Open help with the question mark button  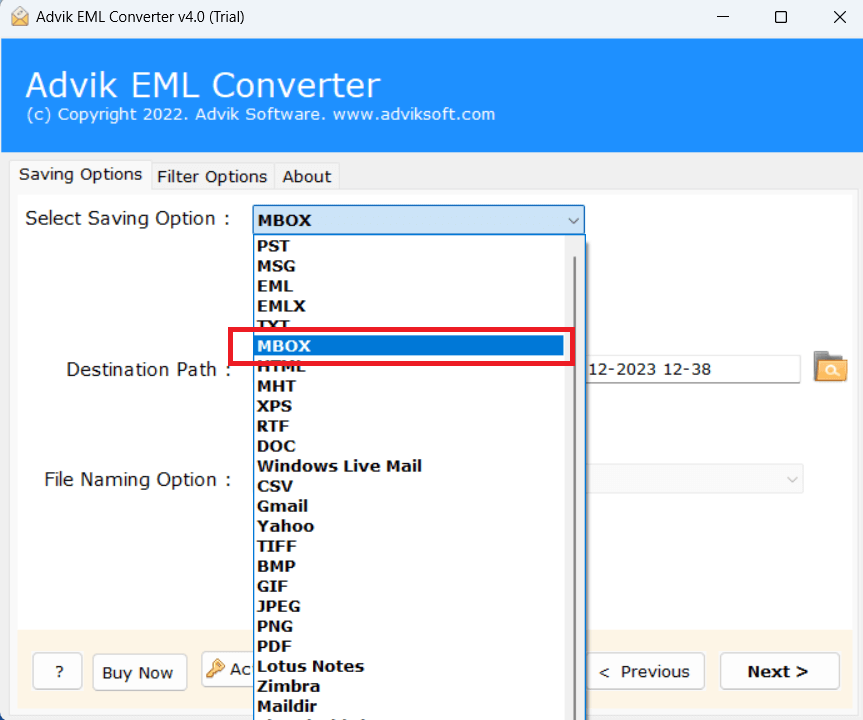point(57,671)
